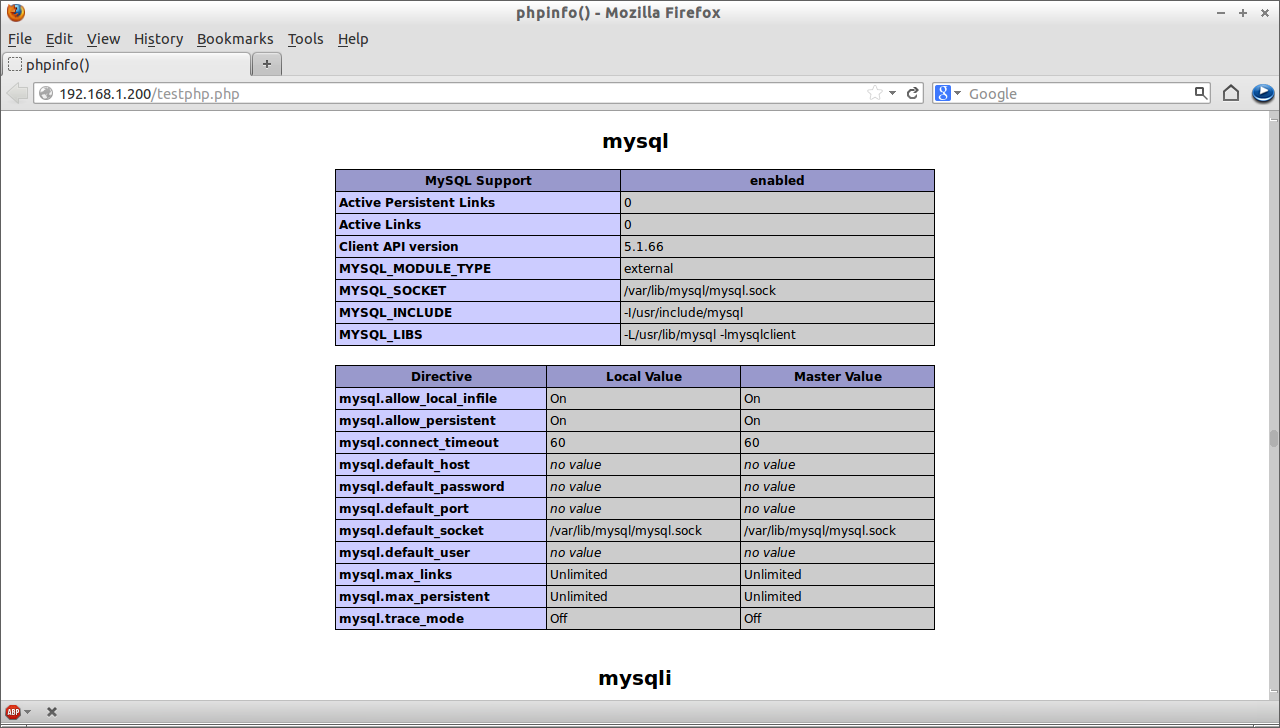Click the mysql.trace_mode local value Off
The width and height of the screenshot is (1280, 728).
point(559,619)
